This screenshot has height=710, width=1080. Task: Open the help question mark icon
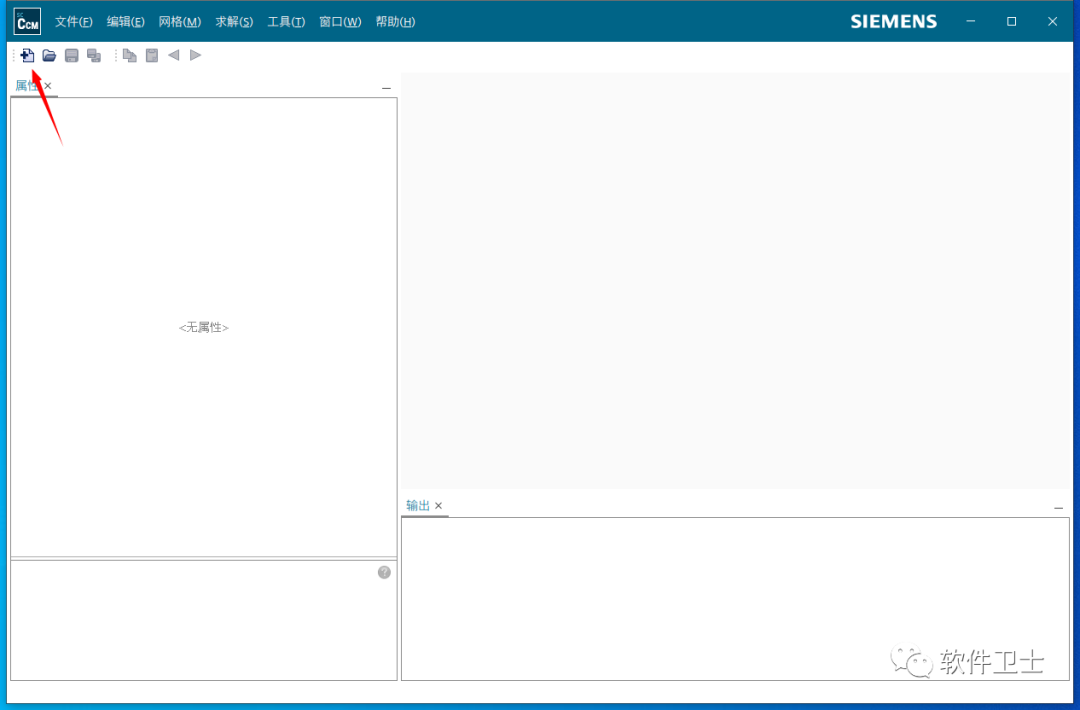point(384,572)
